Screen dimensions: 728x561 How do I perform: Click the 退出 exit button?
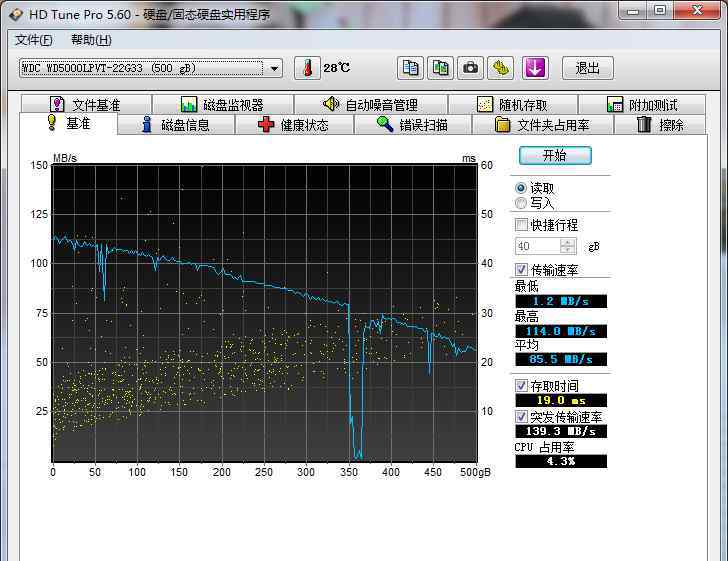tap(588, 68)
